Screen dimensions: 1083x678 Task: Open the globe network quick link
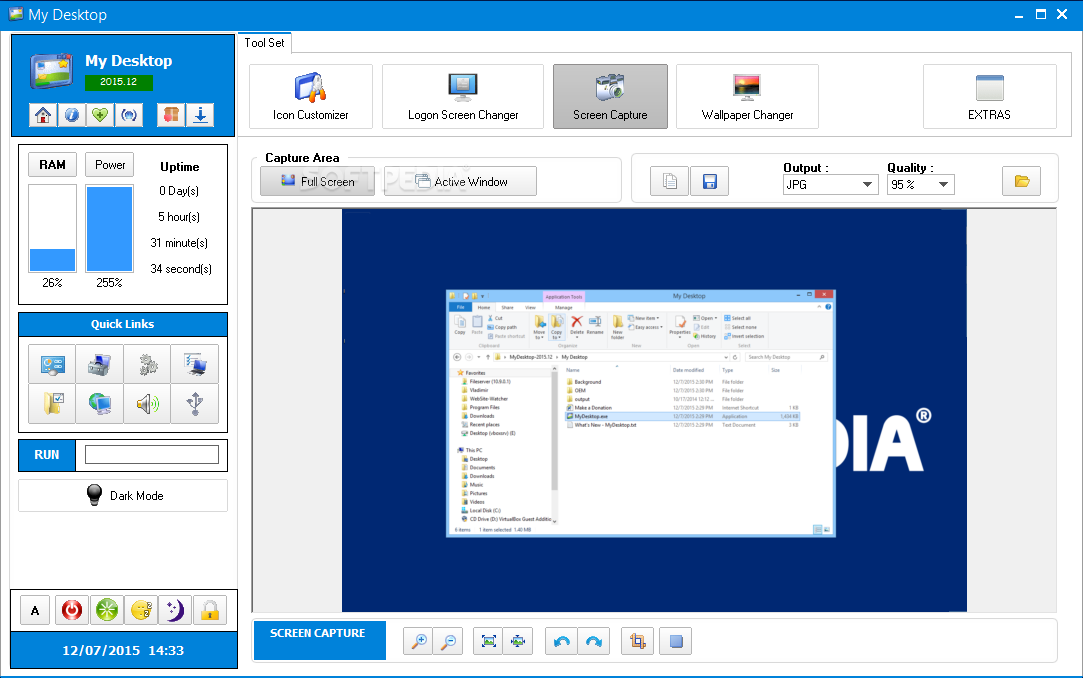click(x=99, y=403)
